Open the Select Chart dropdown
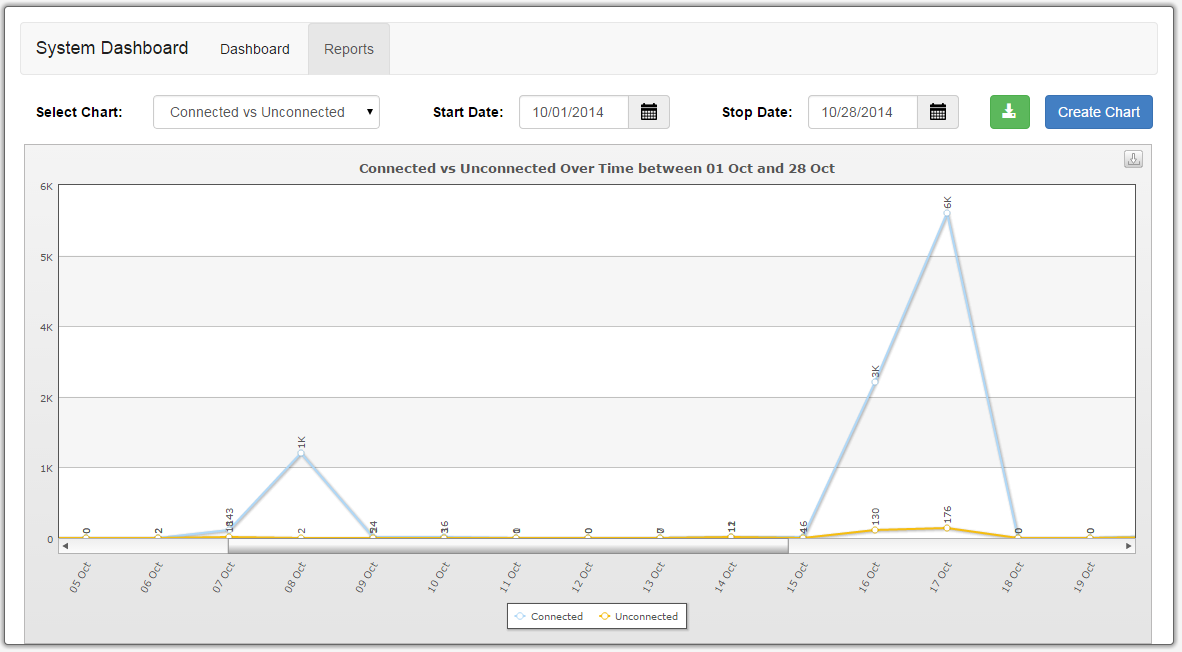1182x652 pixels. (x=266, y=112)
